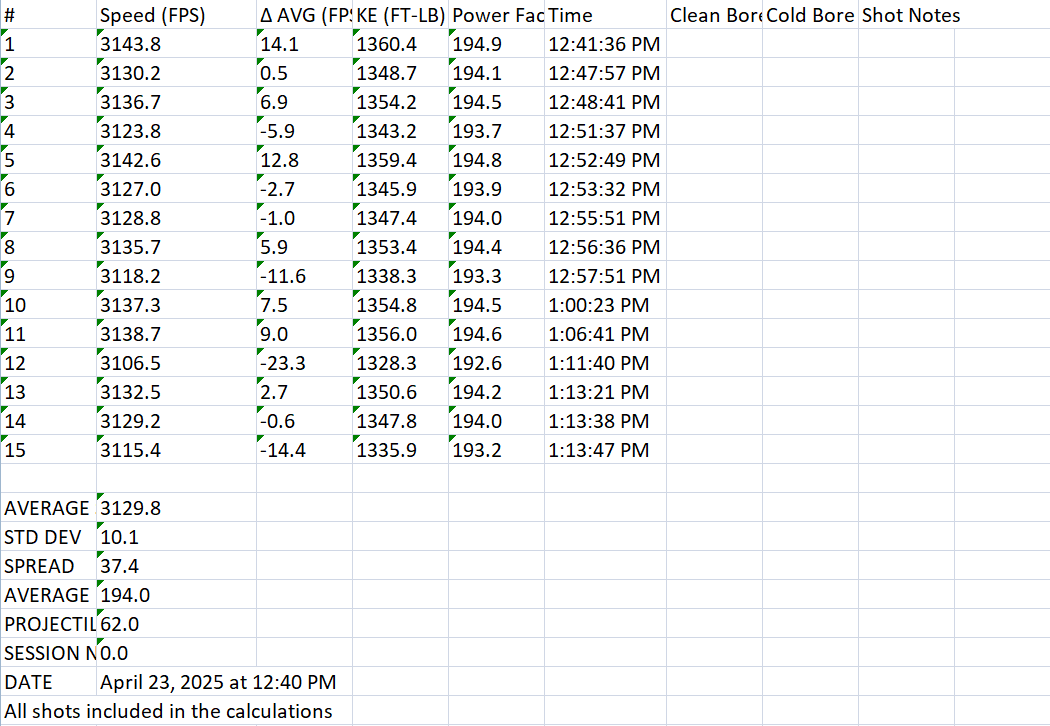1050x726 pixels.
Task: Click the power factor cell showing 192.6
Action: pyautogui.click(x=475, y=363)
